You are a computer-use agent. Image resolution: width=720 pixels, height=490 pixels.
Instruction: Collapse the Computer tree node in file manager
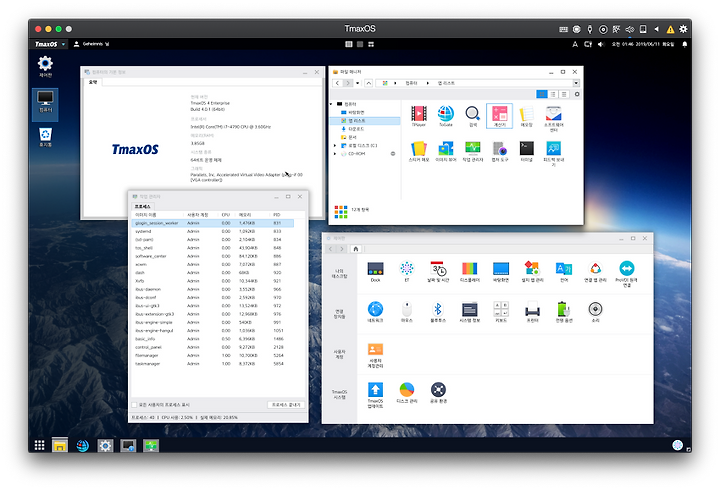pyautogui.click(x=332, y=104)
